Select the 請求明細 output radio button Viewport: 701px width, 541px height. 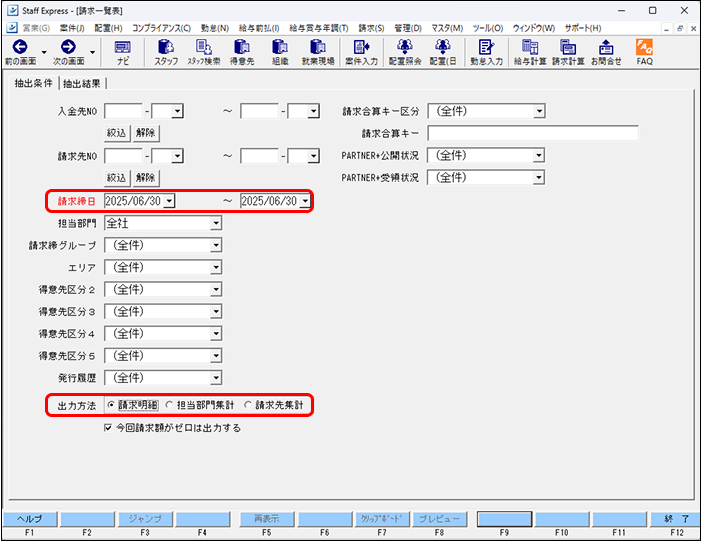[x=111, y=405]
